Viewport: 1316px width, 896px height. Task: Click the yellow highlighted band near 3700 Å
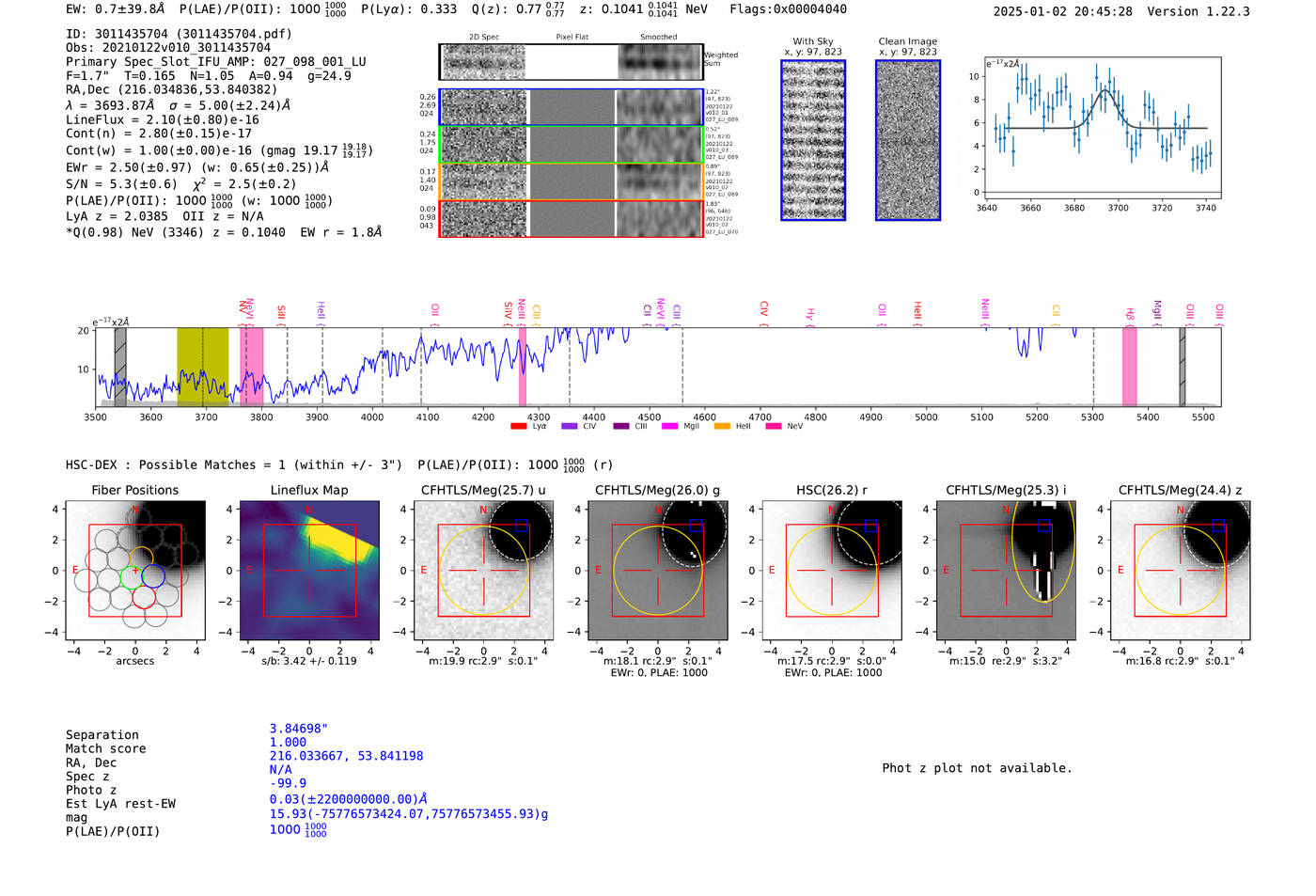203,368
